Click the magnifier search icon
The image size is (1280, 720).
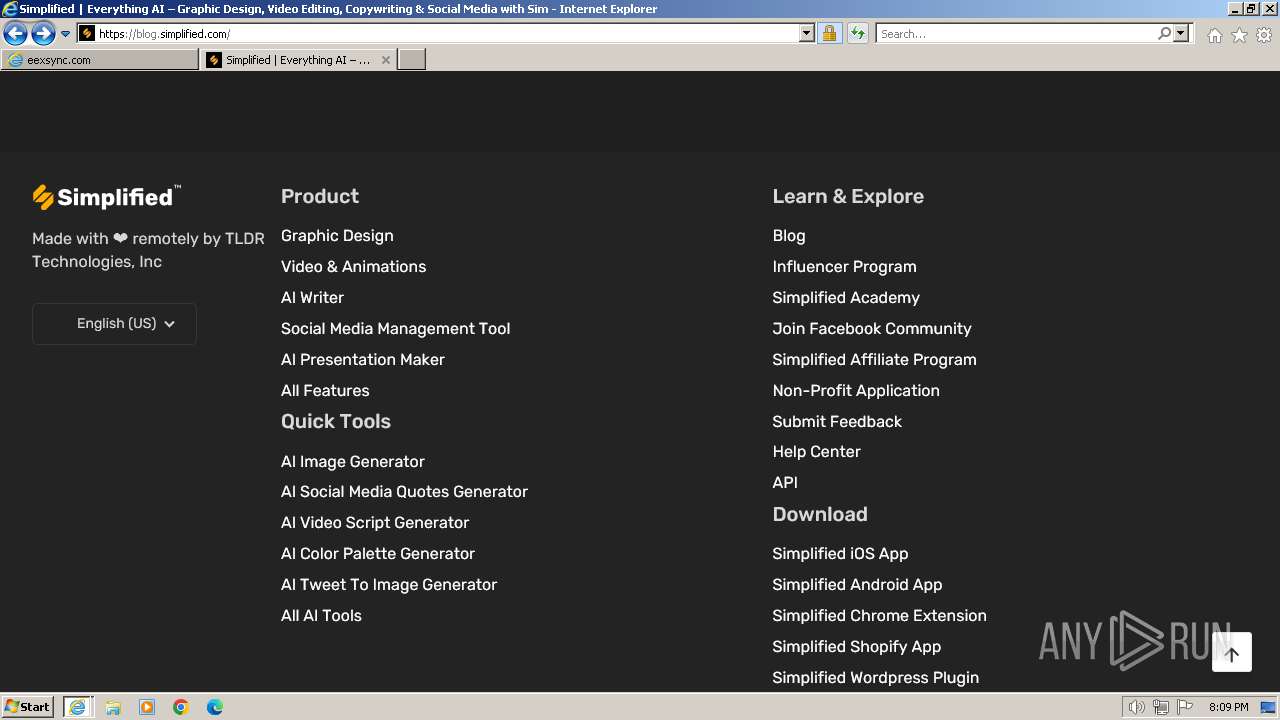(x=1164, y=34)
